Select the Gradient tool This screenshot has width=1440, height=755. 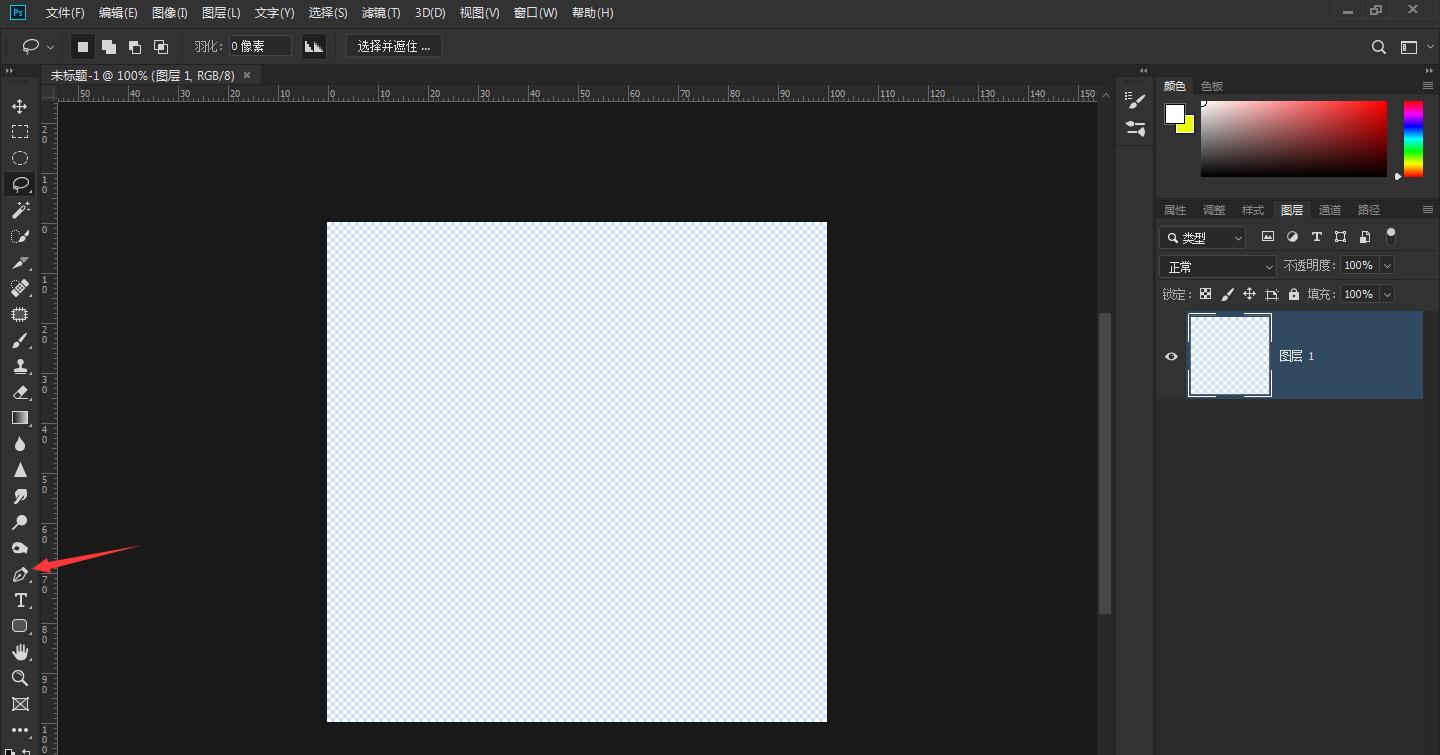19,418
